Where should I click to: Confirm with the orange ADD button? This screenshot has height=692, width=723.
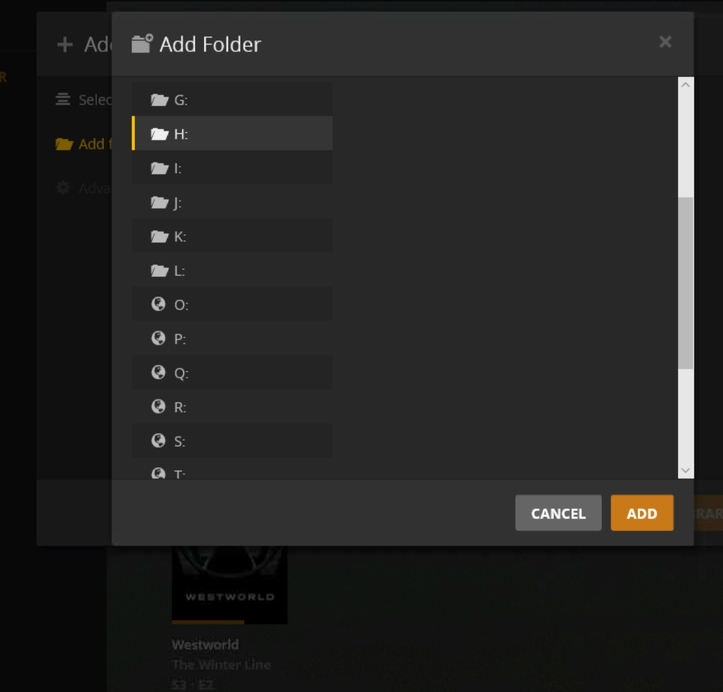[642, 513]
